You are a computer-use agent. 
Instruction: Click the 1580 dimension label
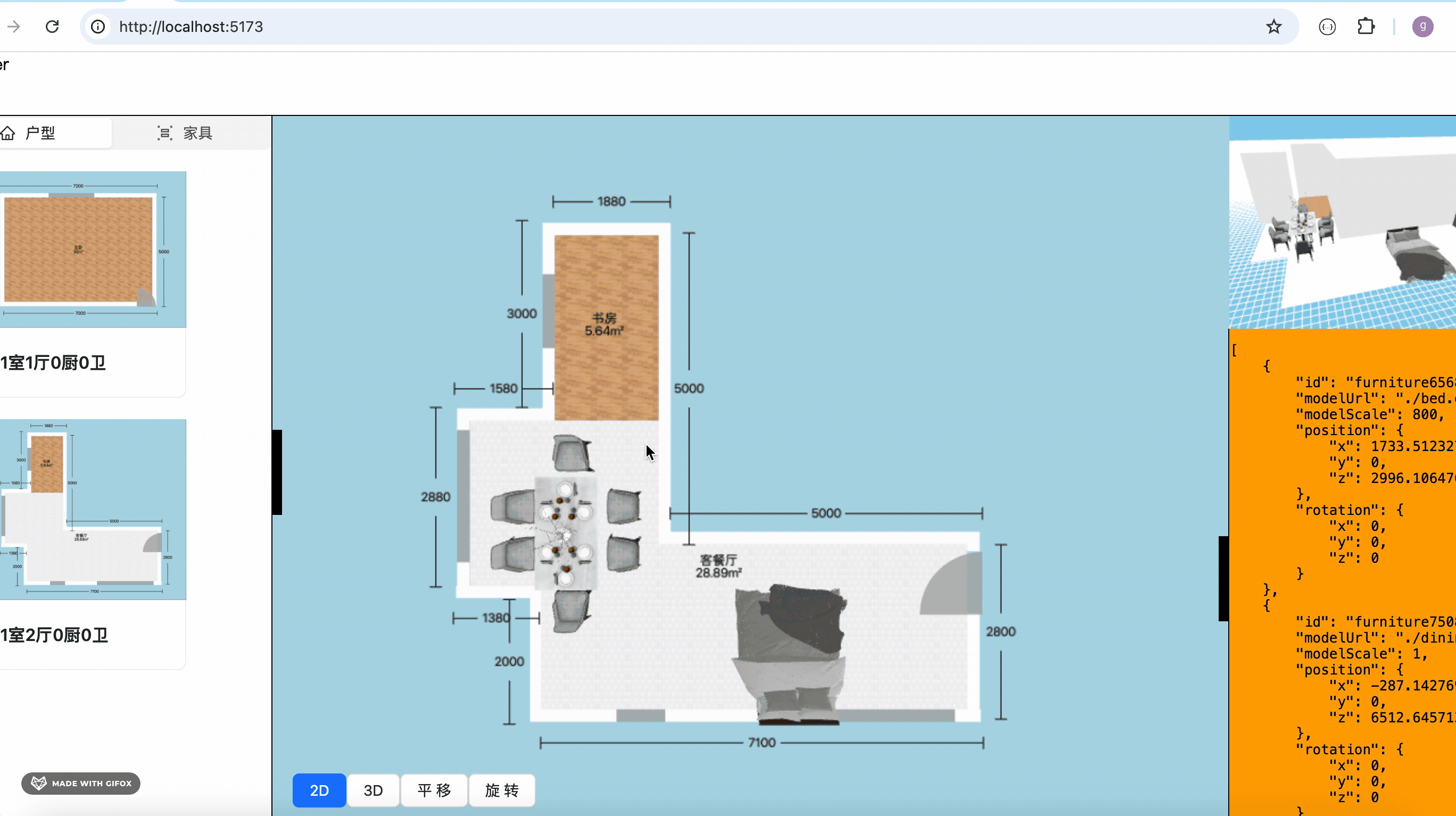pos(503,389)
